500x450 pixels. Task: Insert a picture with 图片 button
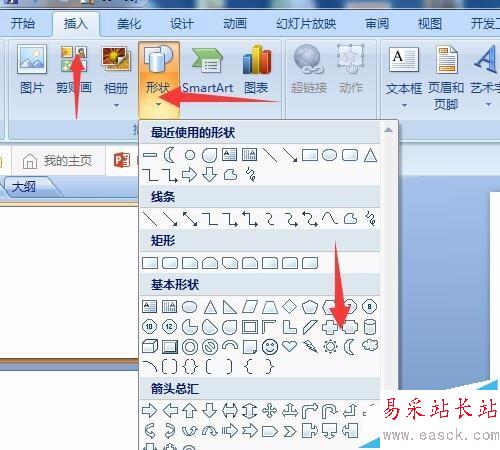pyautogui.click(x=32, y=70)
